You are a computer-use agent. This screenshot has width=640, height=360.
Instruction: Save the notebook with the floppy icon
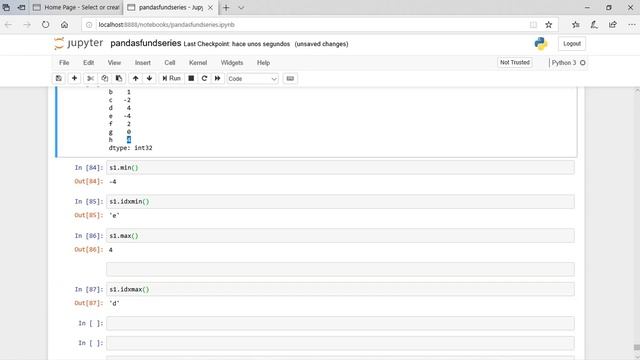coord(59,78)
